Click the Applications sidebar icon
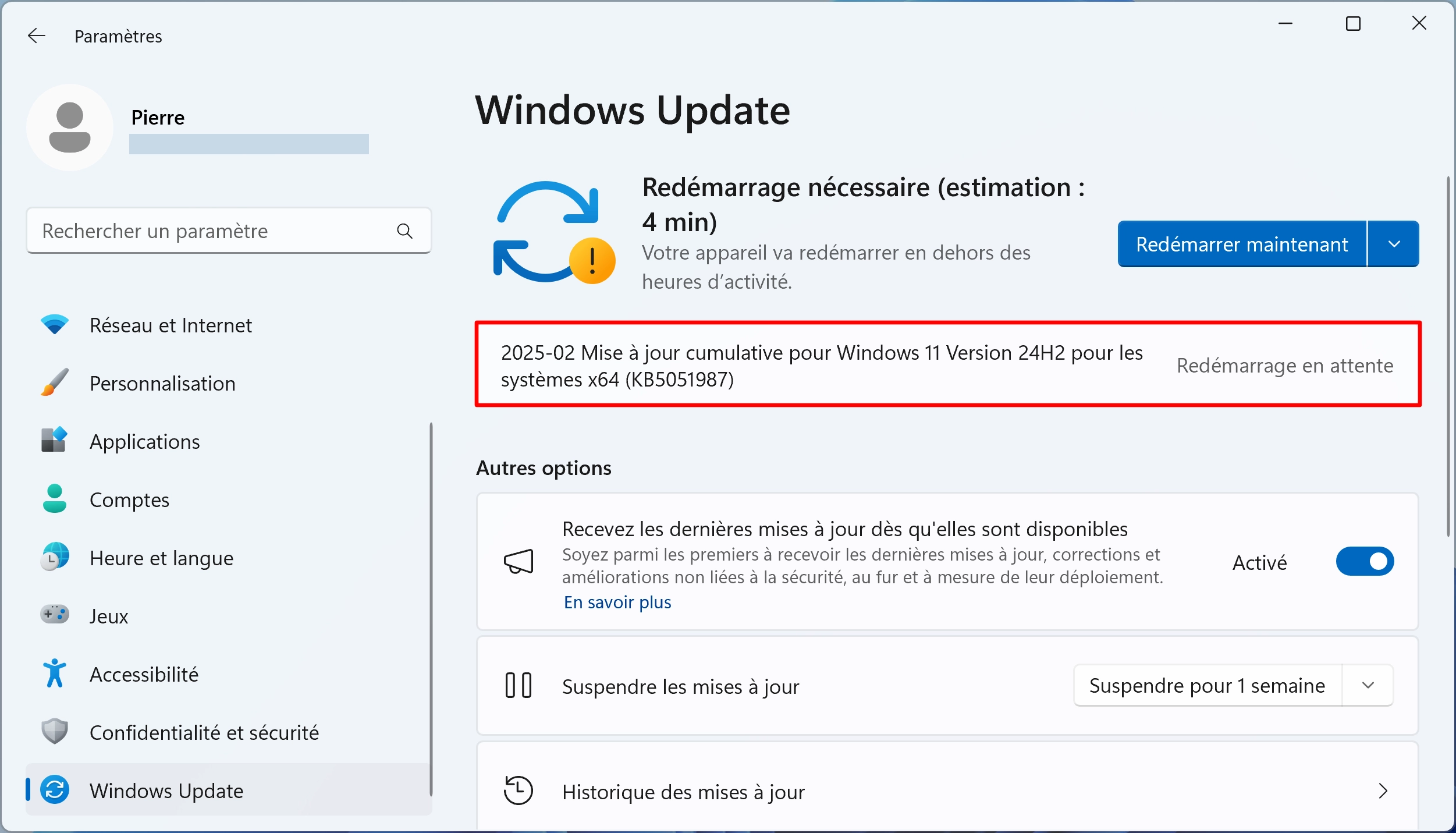The image size is (1456, 833). (x=55, y=440)
